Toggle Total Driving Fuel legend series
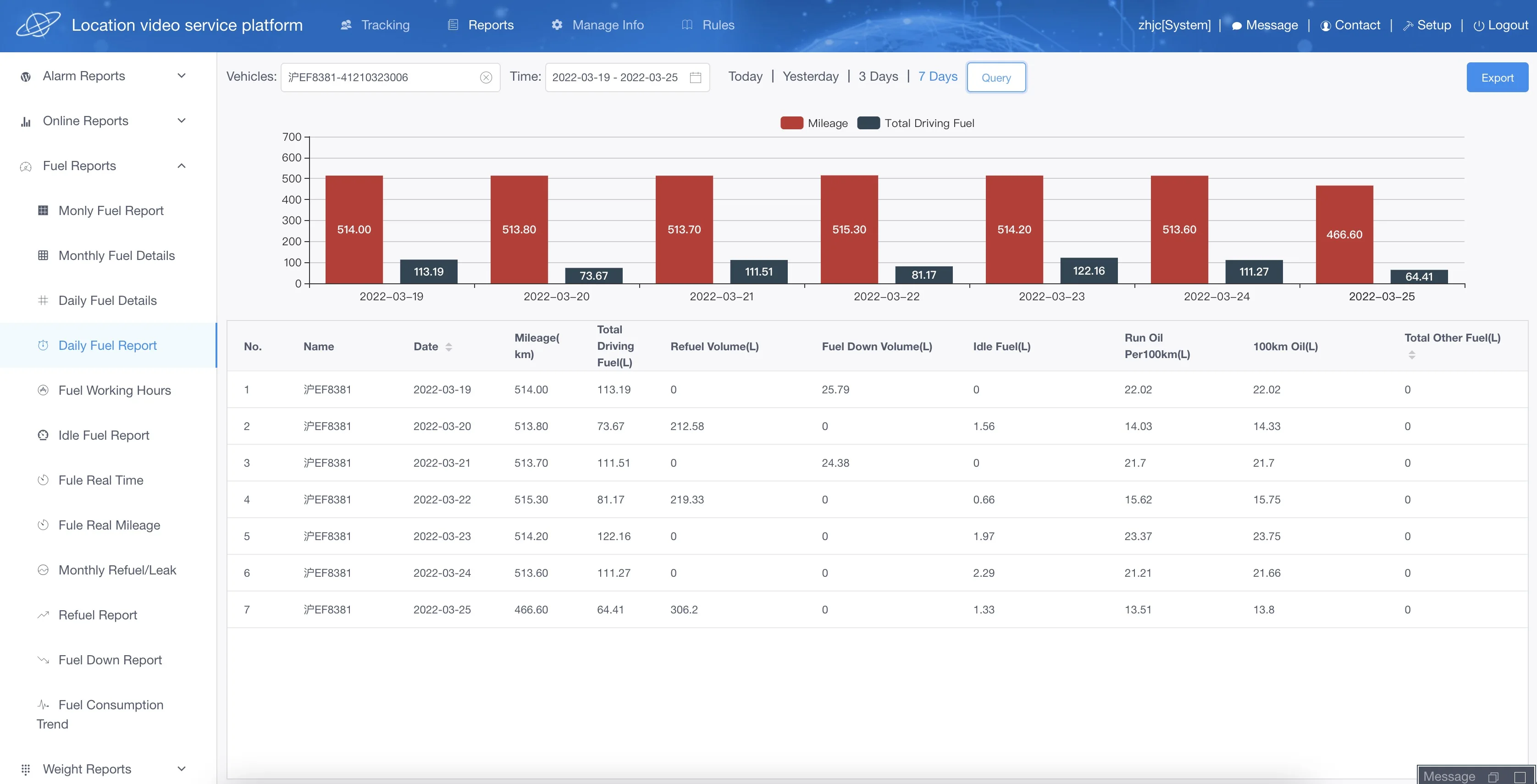1537x784 pixels. (x=916, y=123)
